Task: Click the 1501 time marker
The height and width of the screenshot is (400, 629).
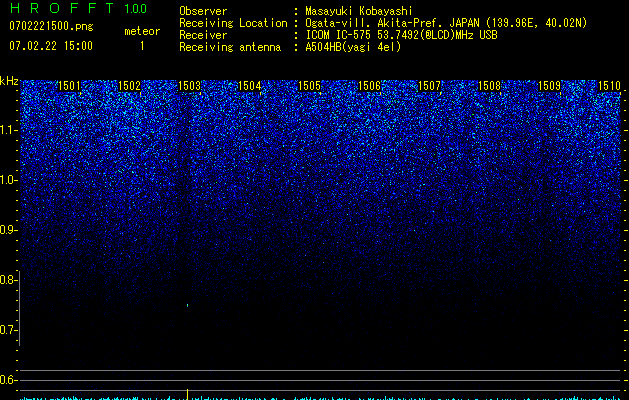Action: (69, 86)
